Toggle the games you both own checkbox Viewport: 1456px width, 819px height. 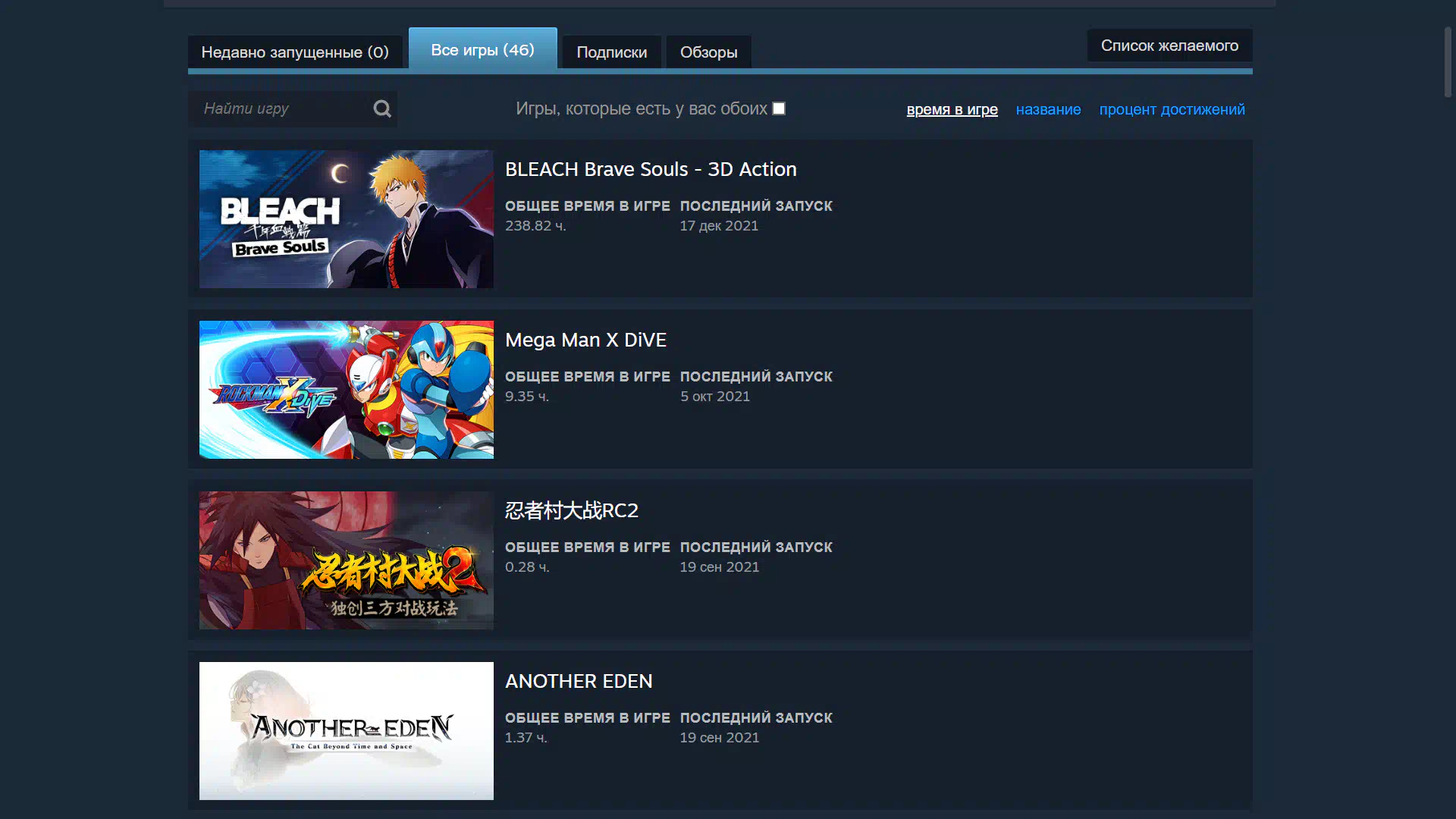[x=779, y=108]
